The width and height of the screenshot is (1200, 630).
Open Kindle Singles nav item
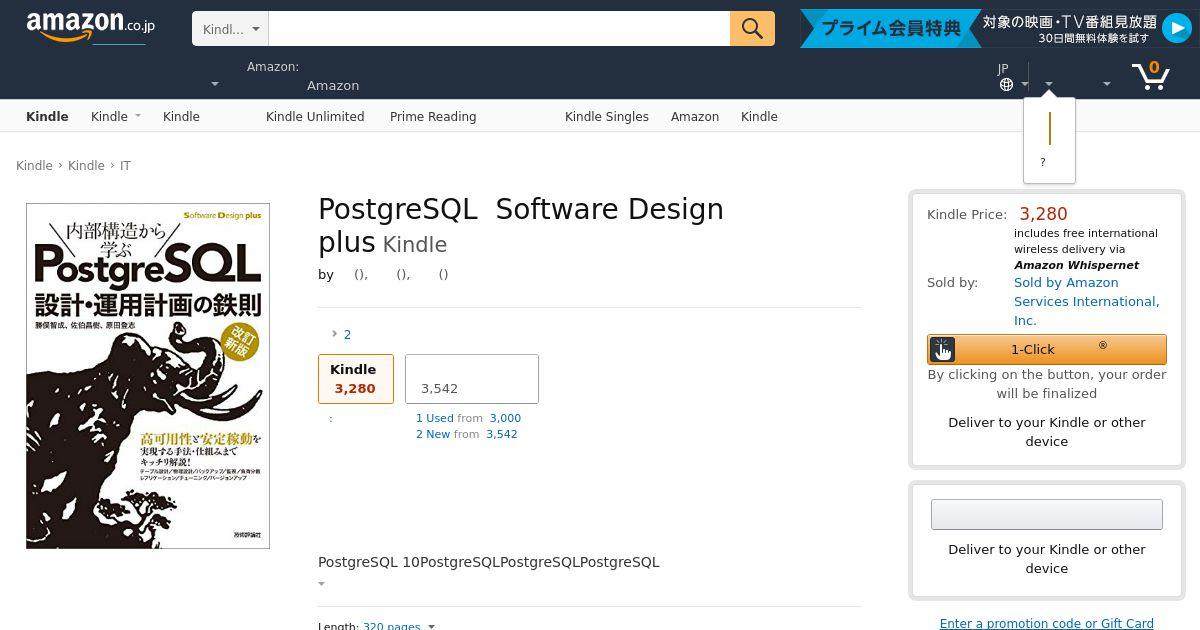tap(607, 116)
